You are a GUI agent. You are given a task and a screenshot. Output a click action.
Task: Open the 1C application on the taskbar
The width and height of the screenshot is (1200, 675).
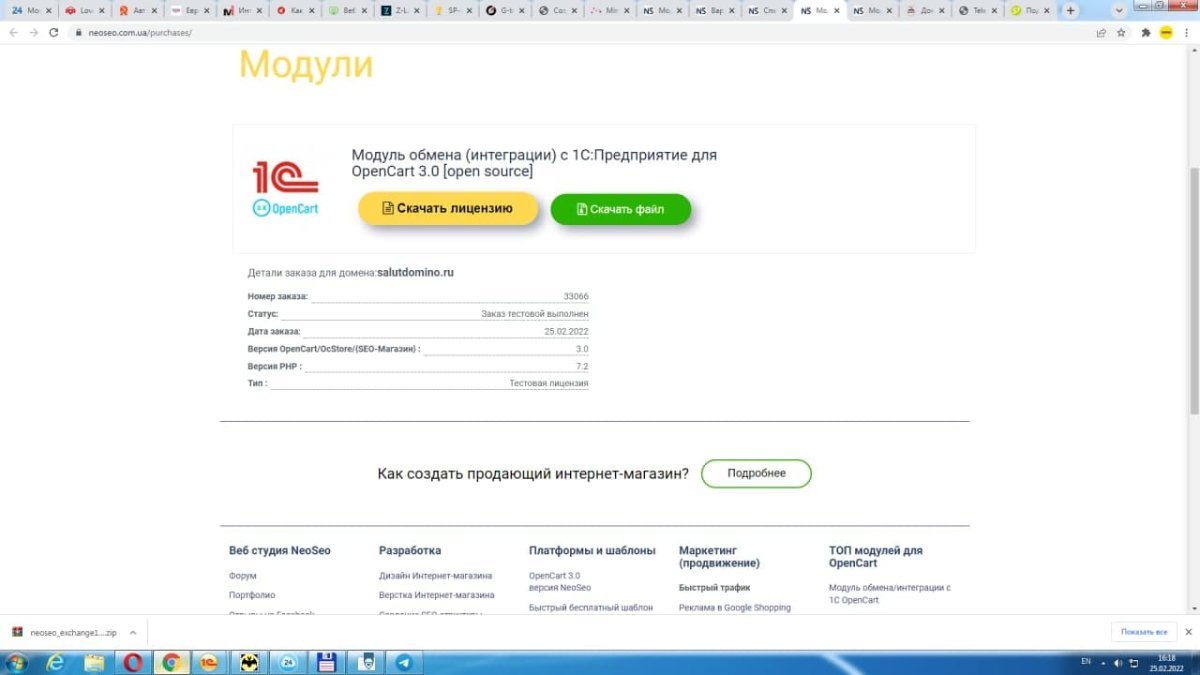209,662
